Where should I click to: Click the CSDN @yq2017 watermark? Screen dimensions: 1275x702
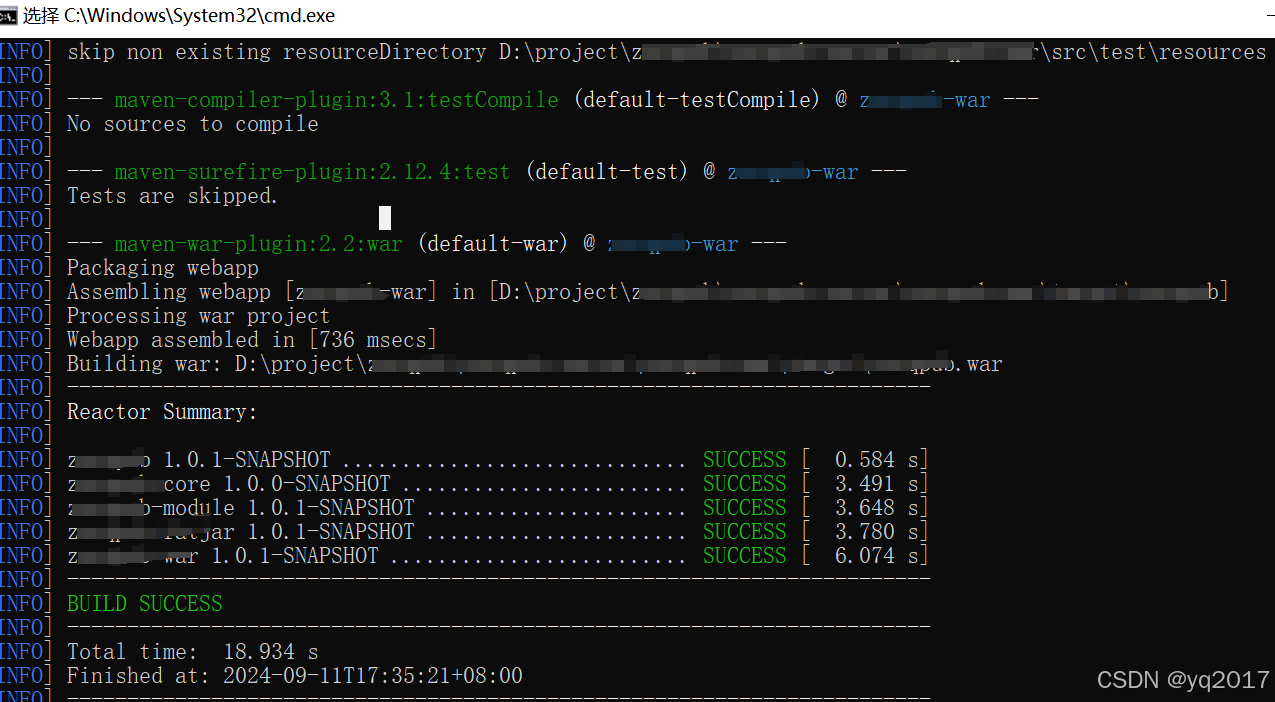tap(1181, 680)
